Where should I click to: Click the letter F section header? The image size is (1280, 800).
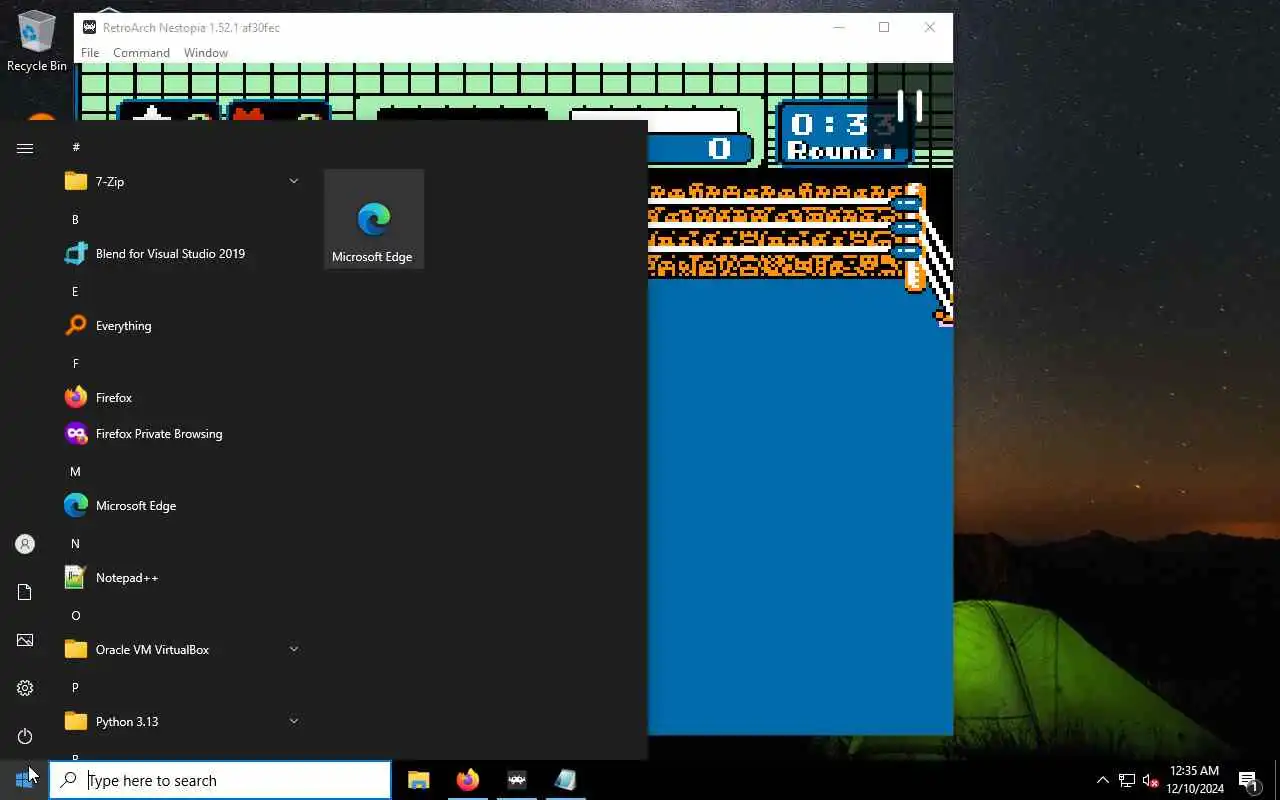[75, 363]
